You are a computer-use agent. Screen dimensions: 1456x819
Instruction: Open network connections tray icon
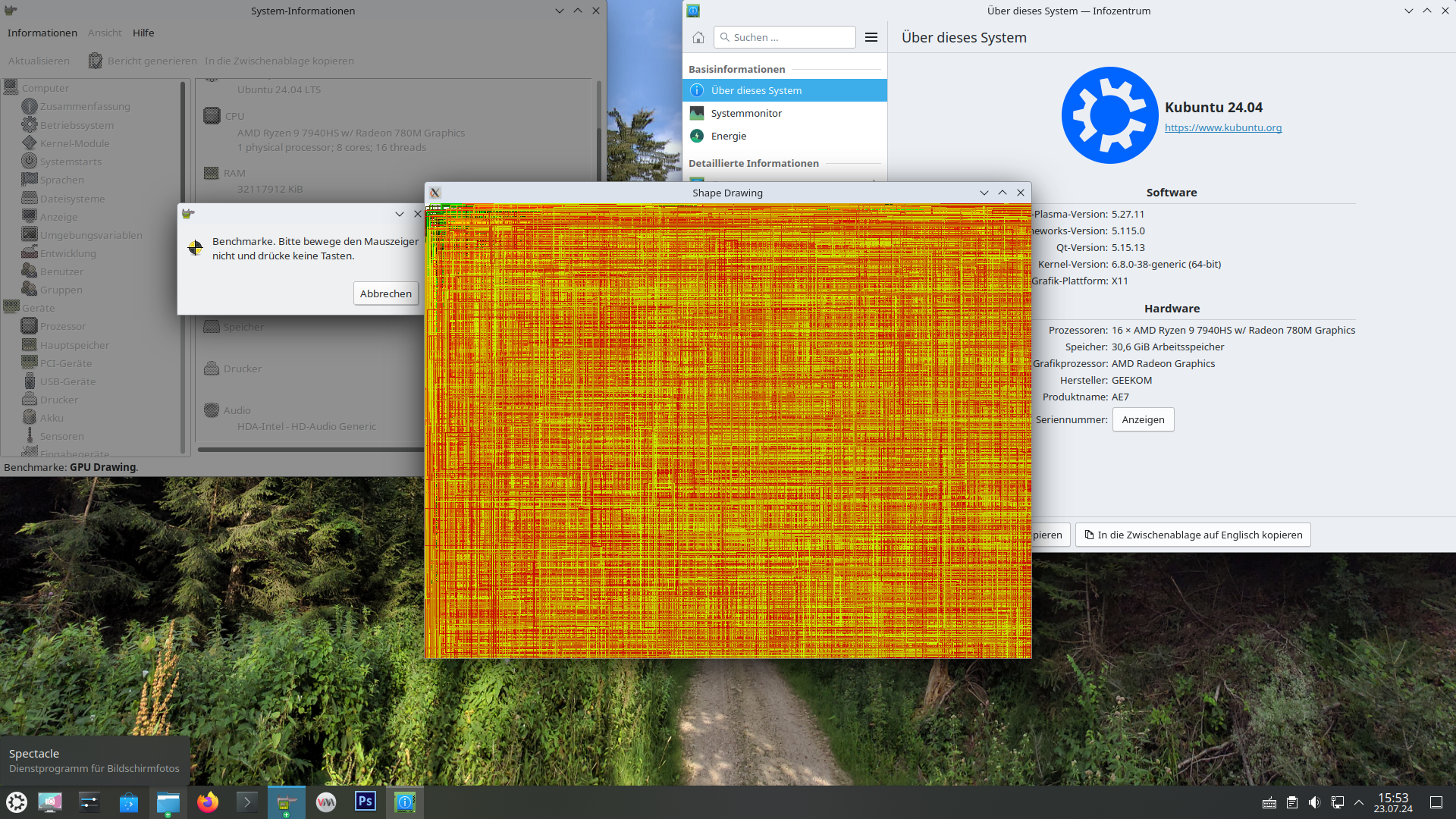1337,802
